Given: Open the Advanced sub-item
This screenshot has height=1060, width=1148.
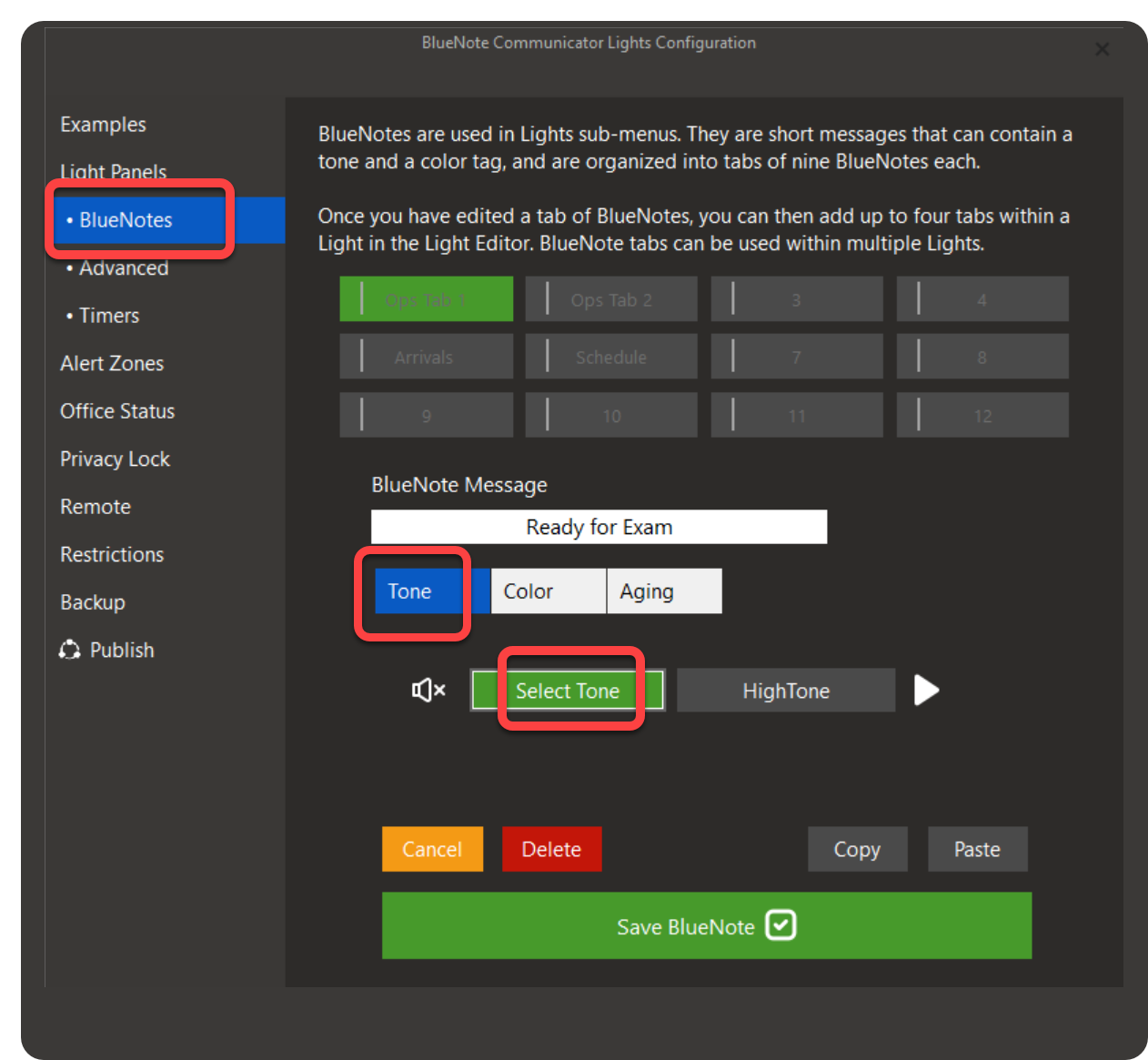Looking at the screenshot, I should click(117, 268).
